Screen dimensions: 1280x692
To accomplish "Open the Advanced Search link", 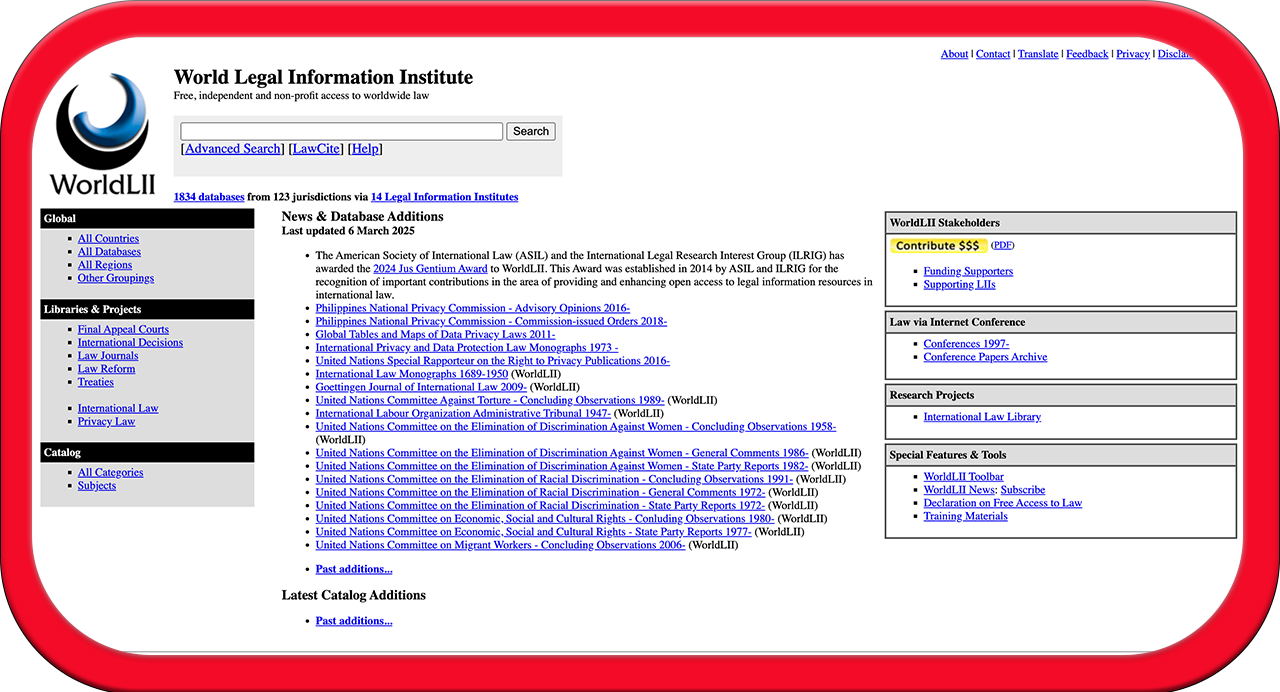I will tap(233, 149).
